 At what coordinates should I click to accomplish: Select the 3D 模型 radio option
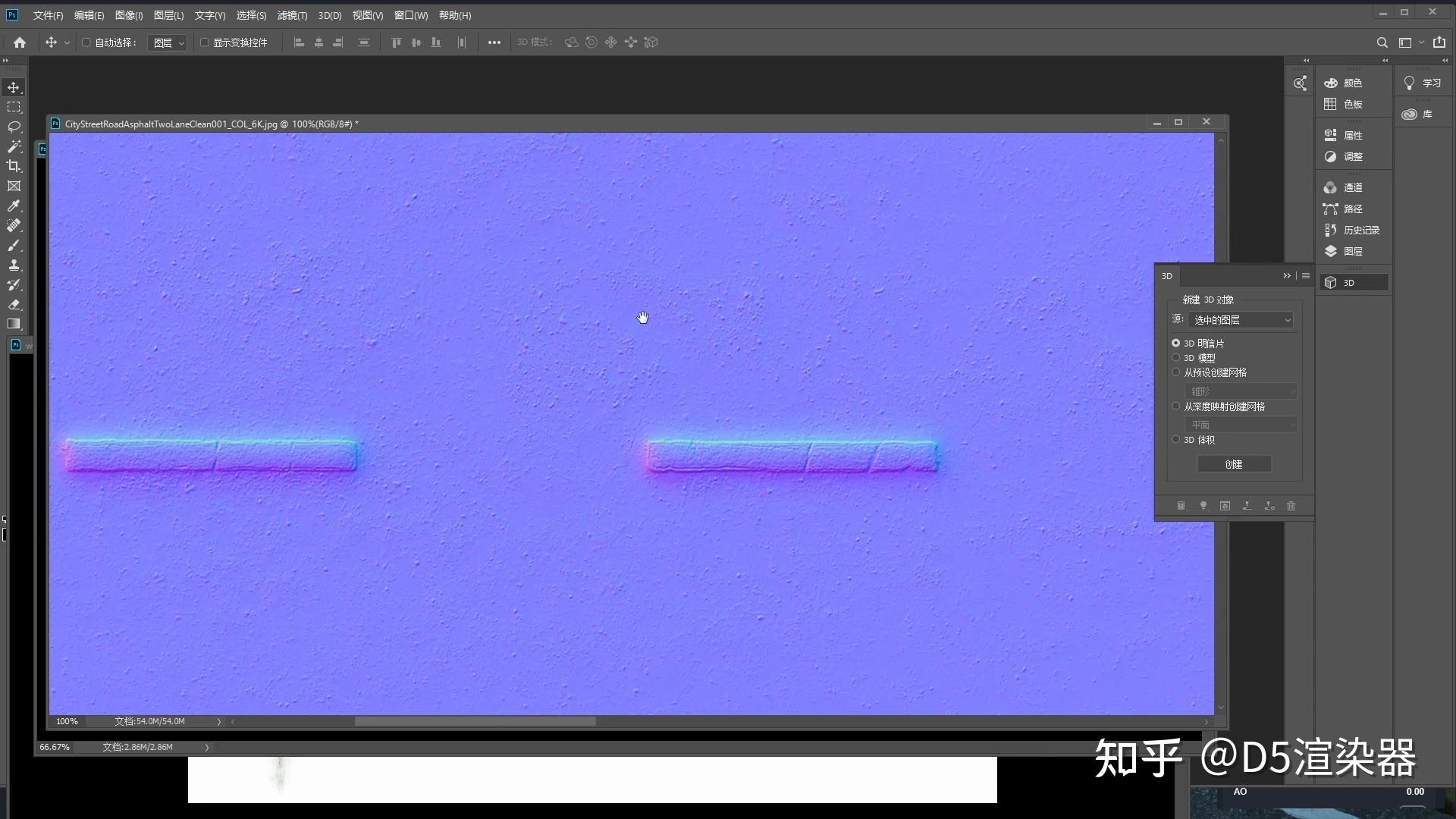[x=1176, y=358]
